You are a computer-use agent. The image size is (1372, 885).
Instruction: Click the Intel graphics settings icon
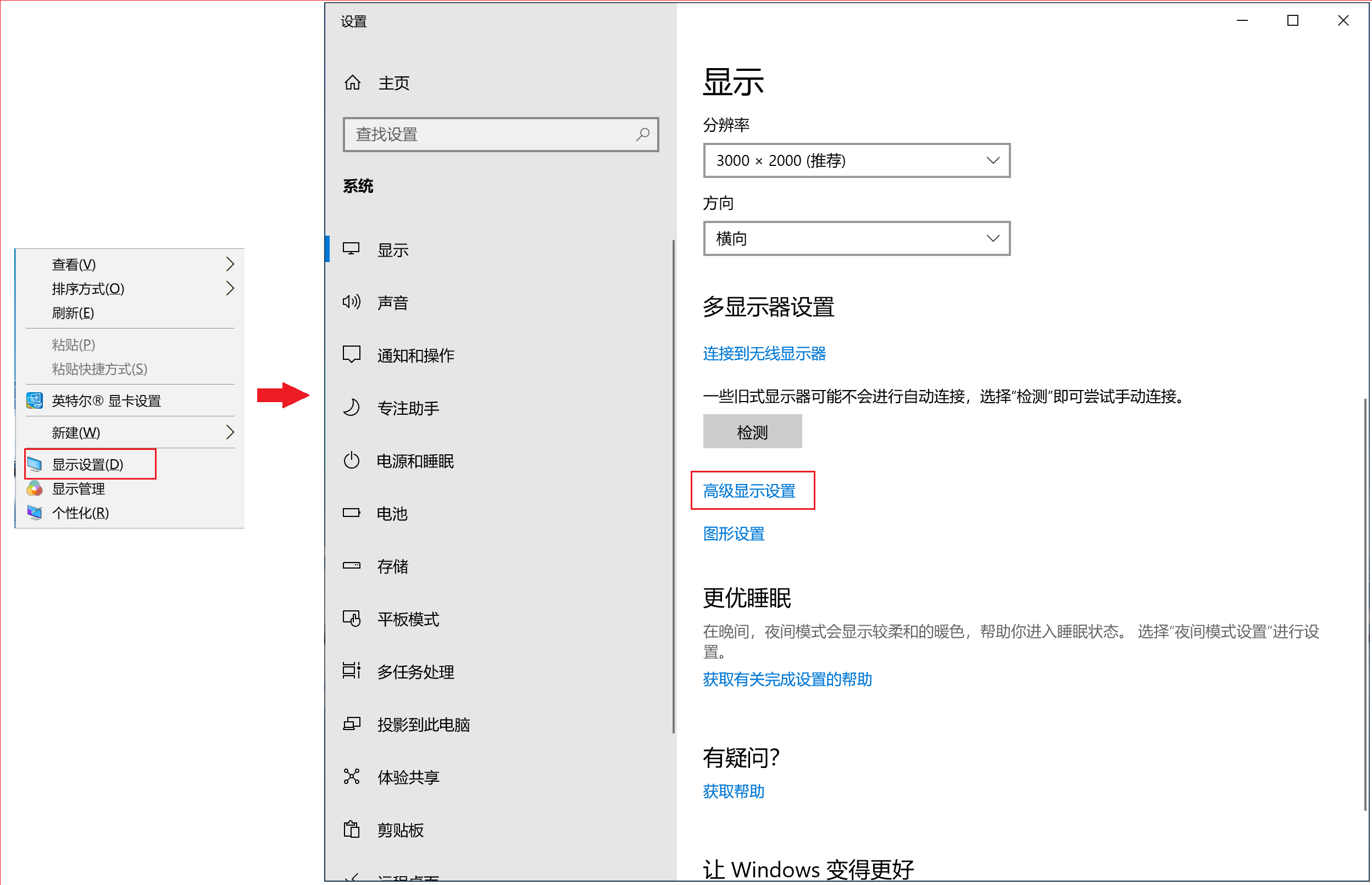35,400
